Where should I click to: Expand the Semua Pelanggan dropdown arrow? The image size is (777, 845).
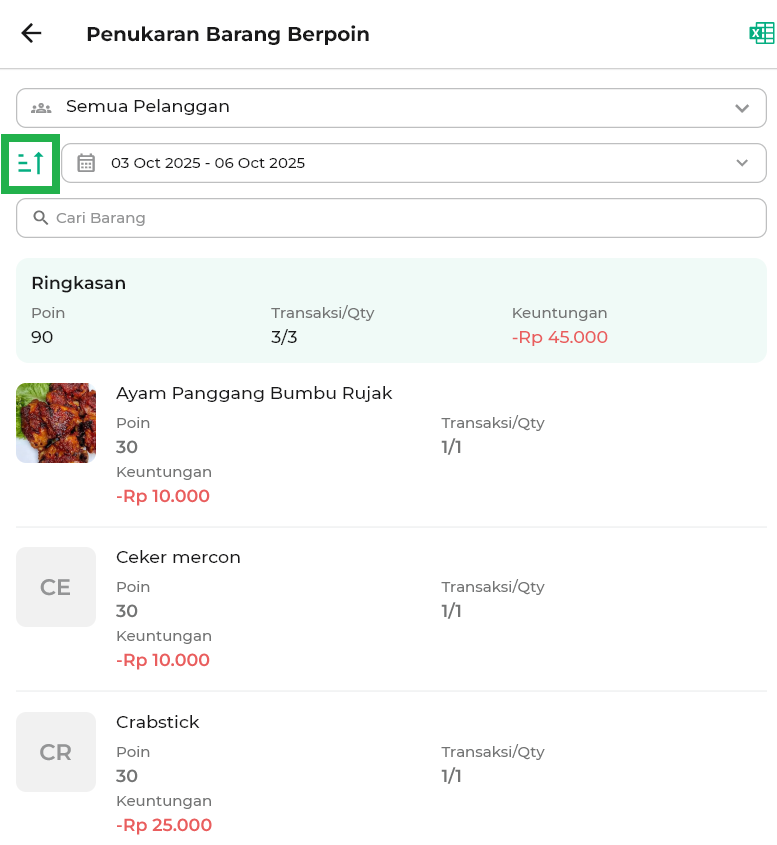[741, 108]
